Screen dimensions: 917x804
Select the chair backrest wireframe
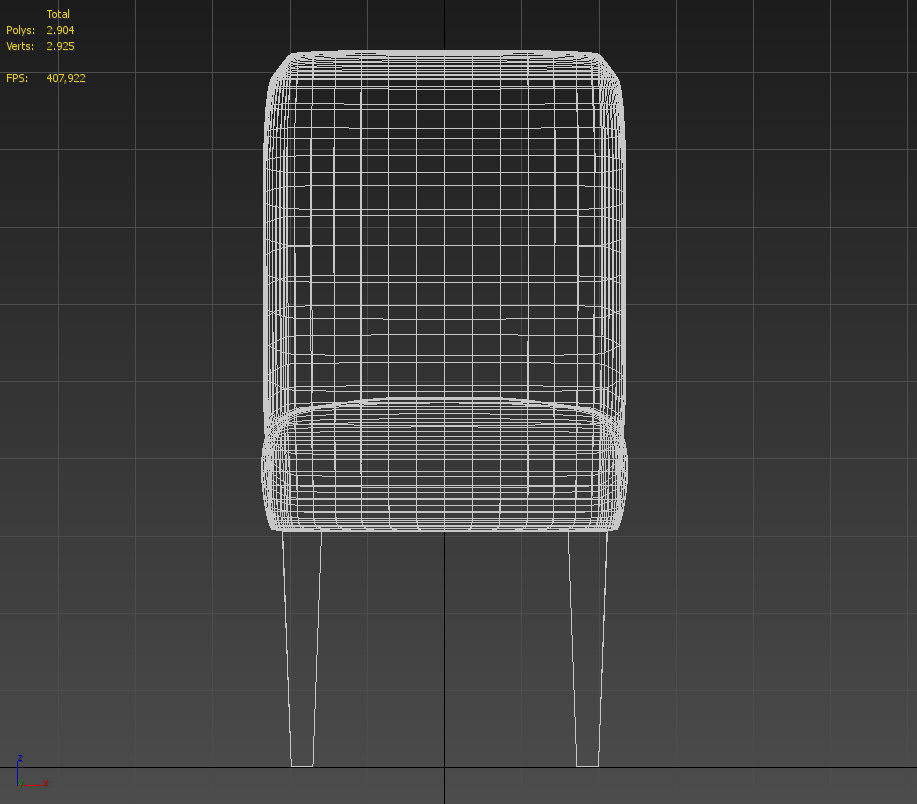444,234
